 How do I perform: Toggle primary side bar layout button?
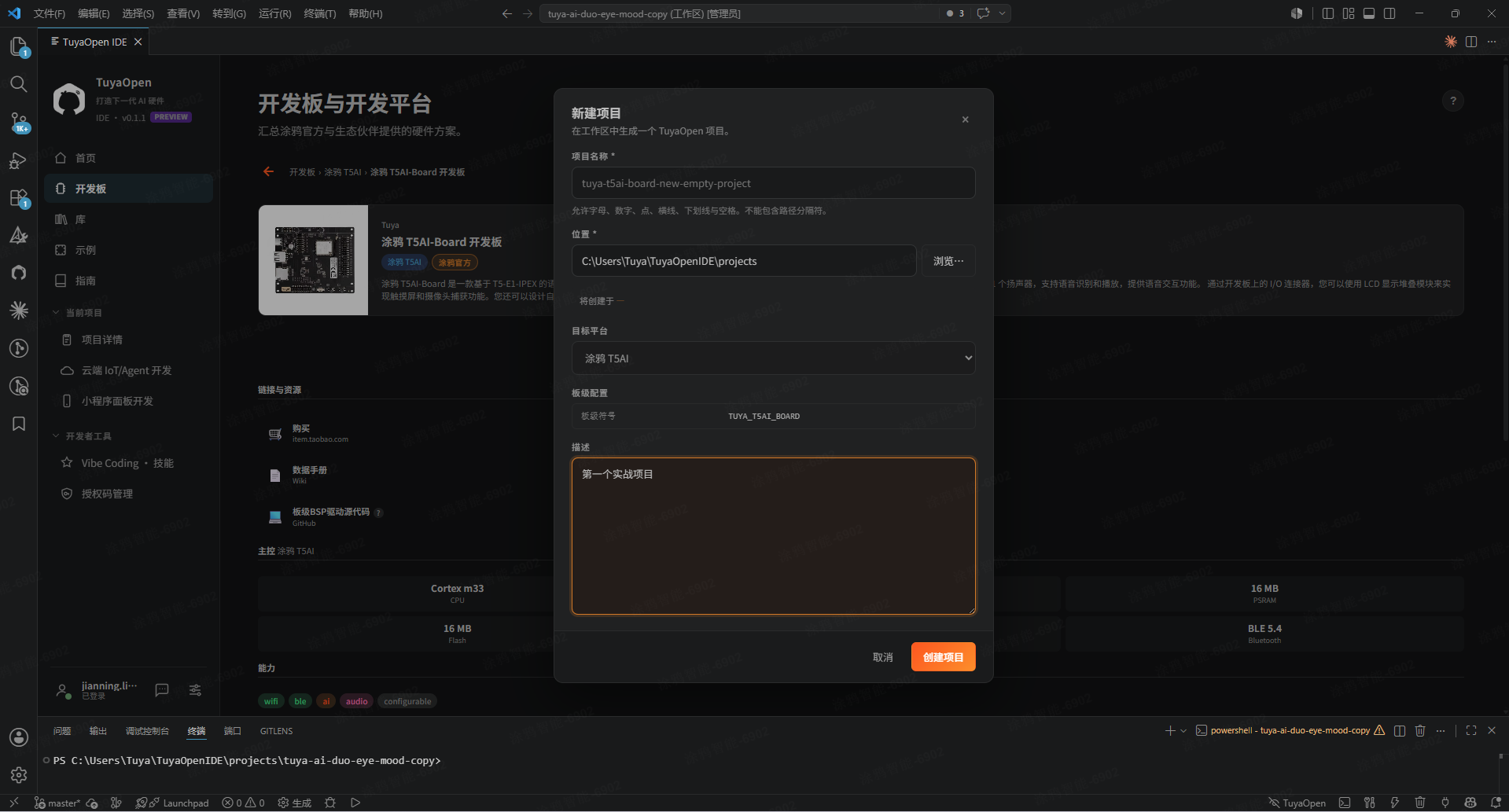tap(1328, 13)
